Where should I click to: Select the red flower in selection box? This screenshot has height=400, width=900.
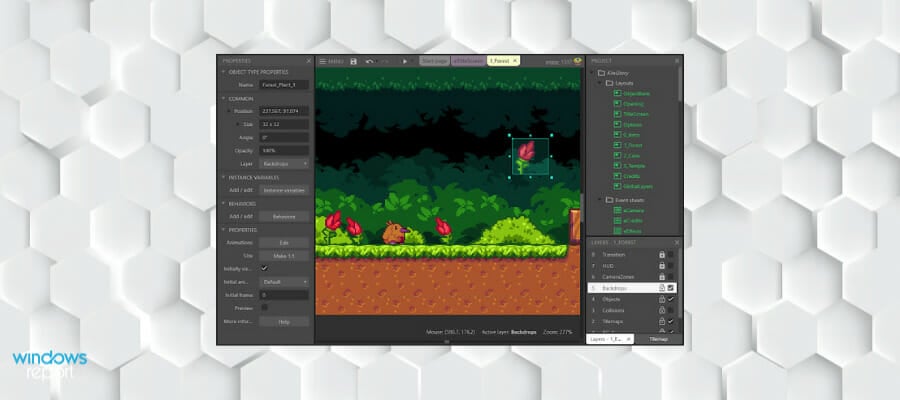tap(526, 157)
